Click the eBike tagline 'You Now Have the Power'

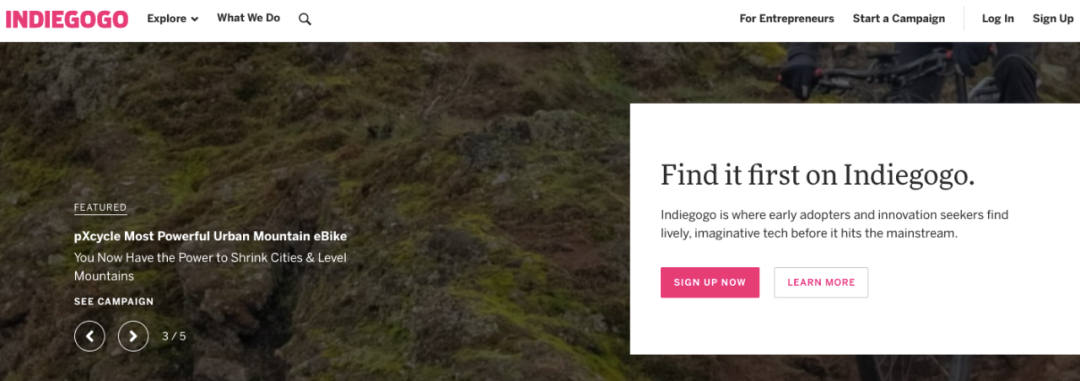210,267
